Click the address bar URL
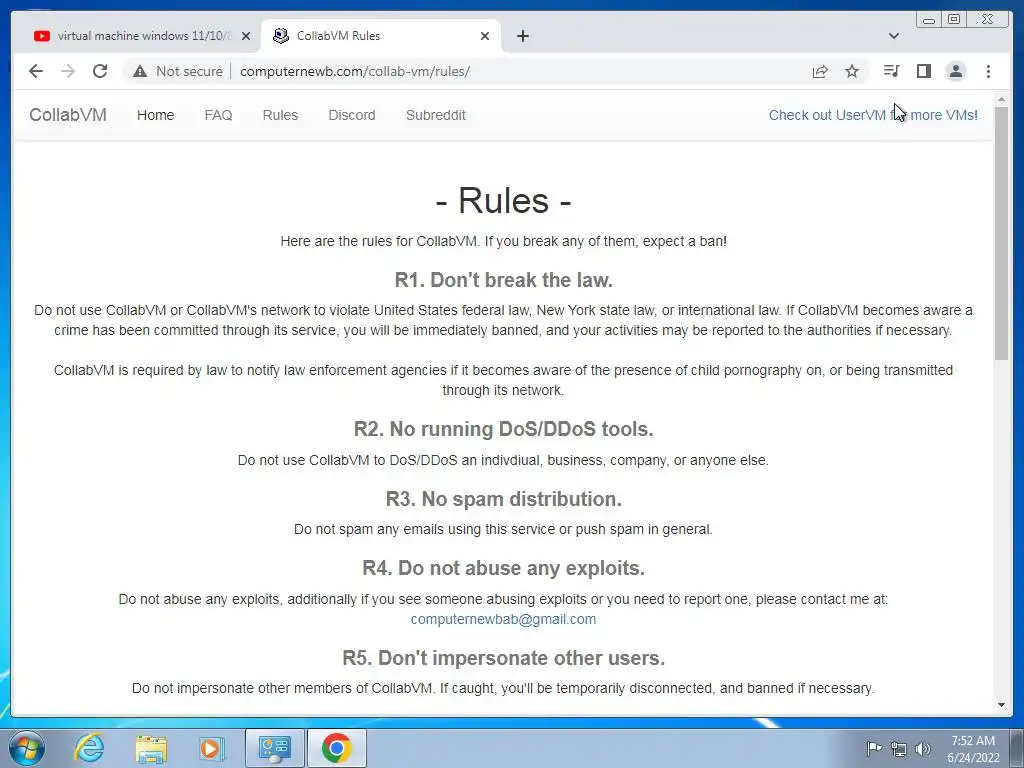Viewport: 1024px width, 768px height. 355,71
